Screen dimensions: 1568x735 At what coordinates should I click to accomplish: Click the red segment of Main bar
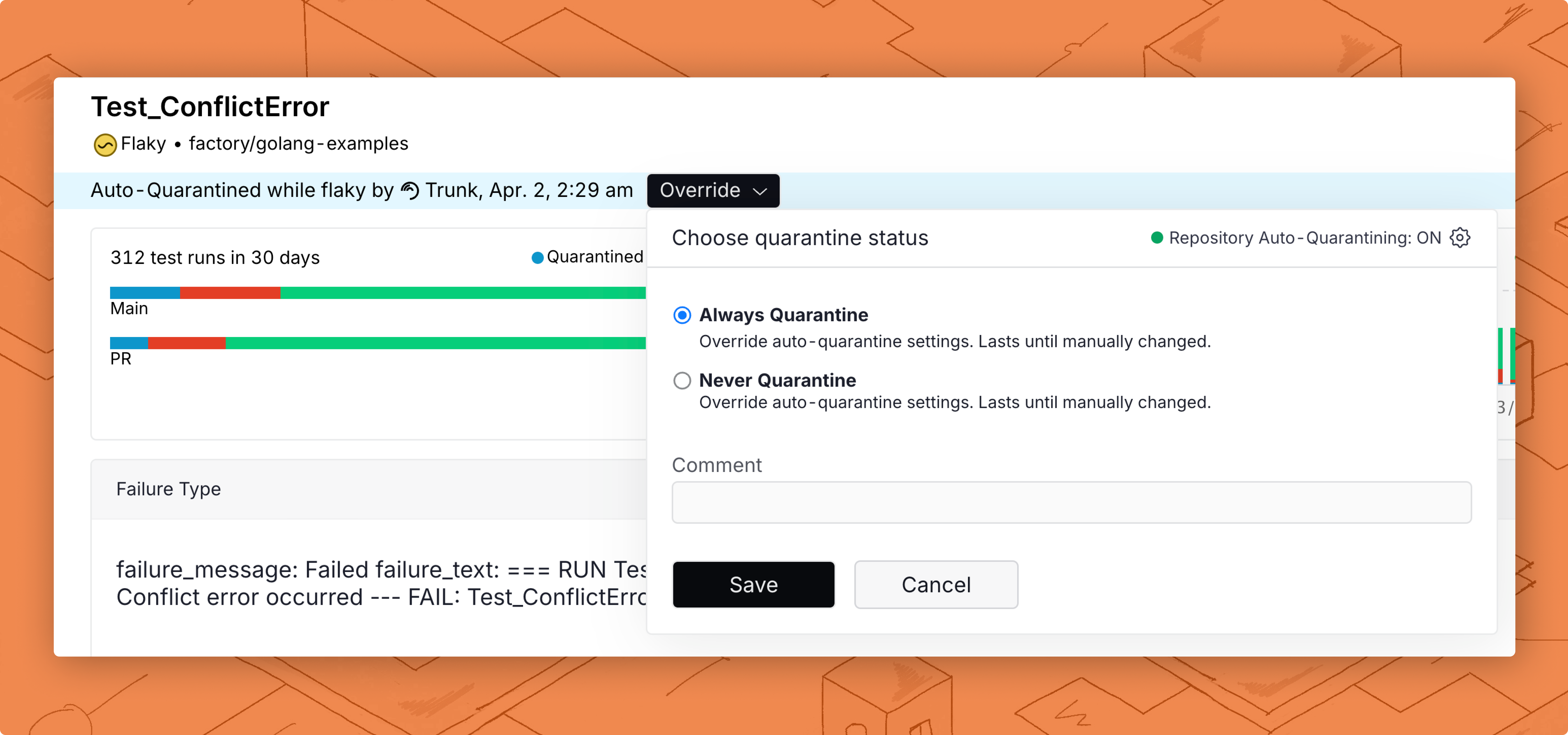230,293
